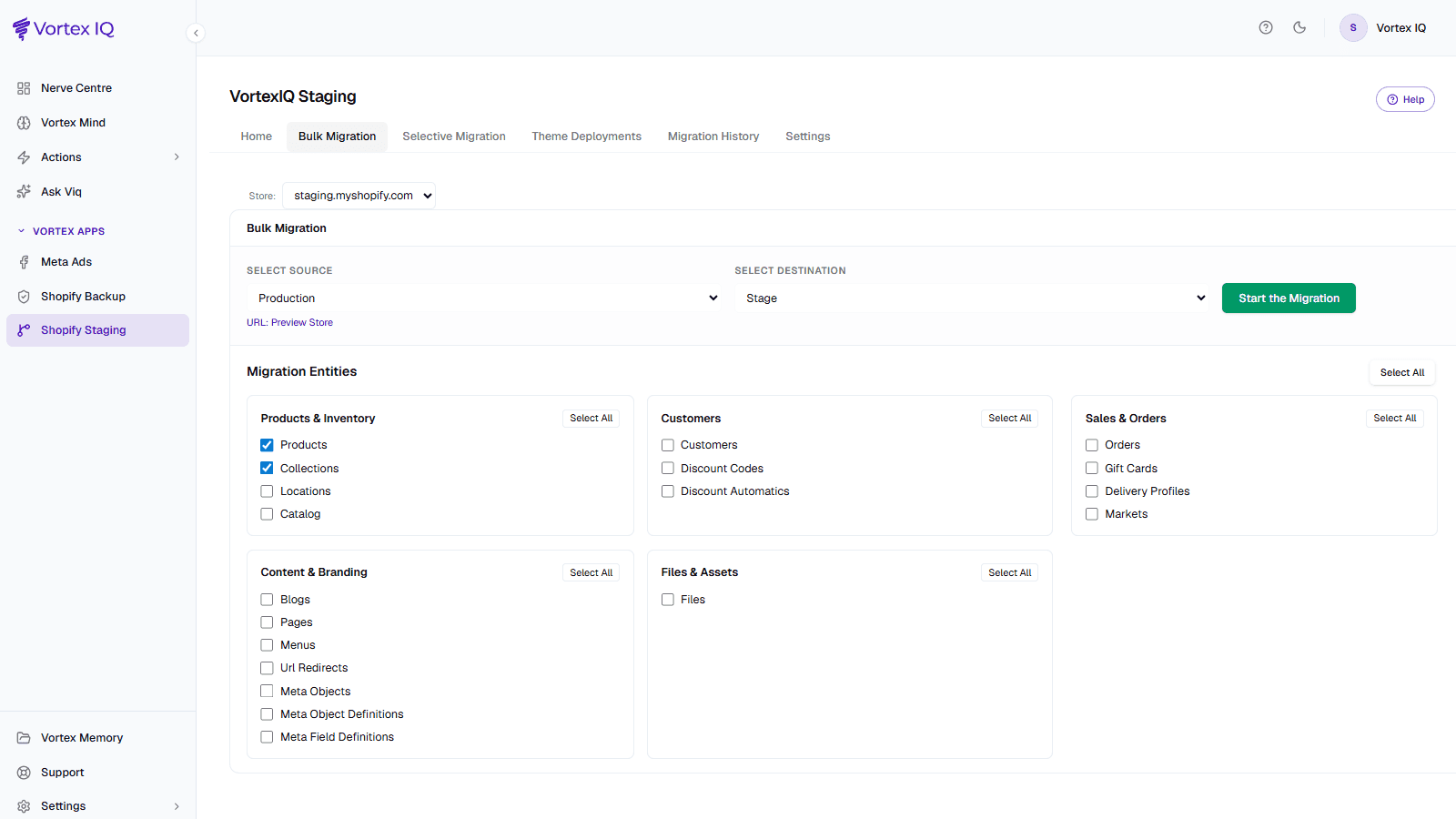
Task: Toggle dark mode moon icon
Action: pos(1299,27)
